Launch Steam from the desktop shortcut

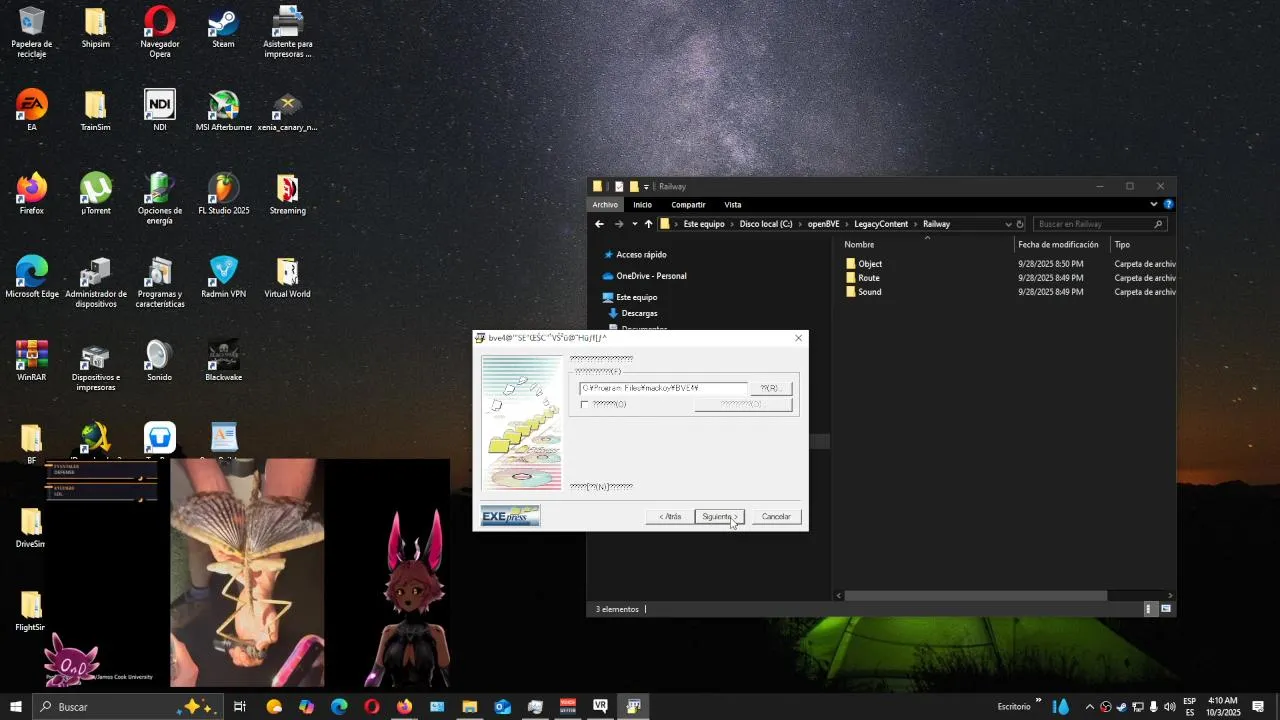[223, 28]
